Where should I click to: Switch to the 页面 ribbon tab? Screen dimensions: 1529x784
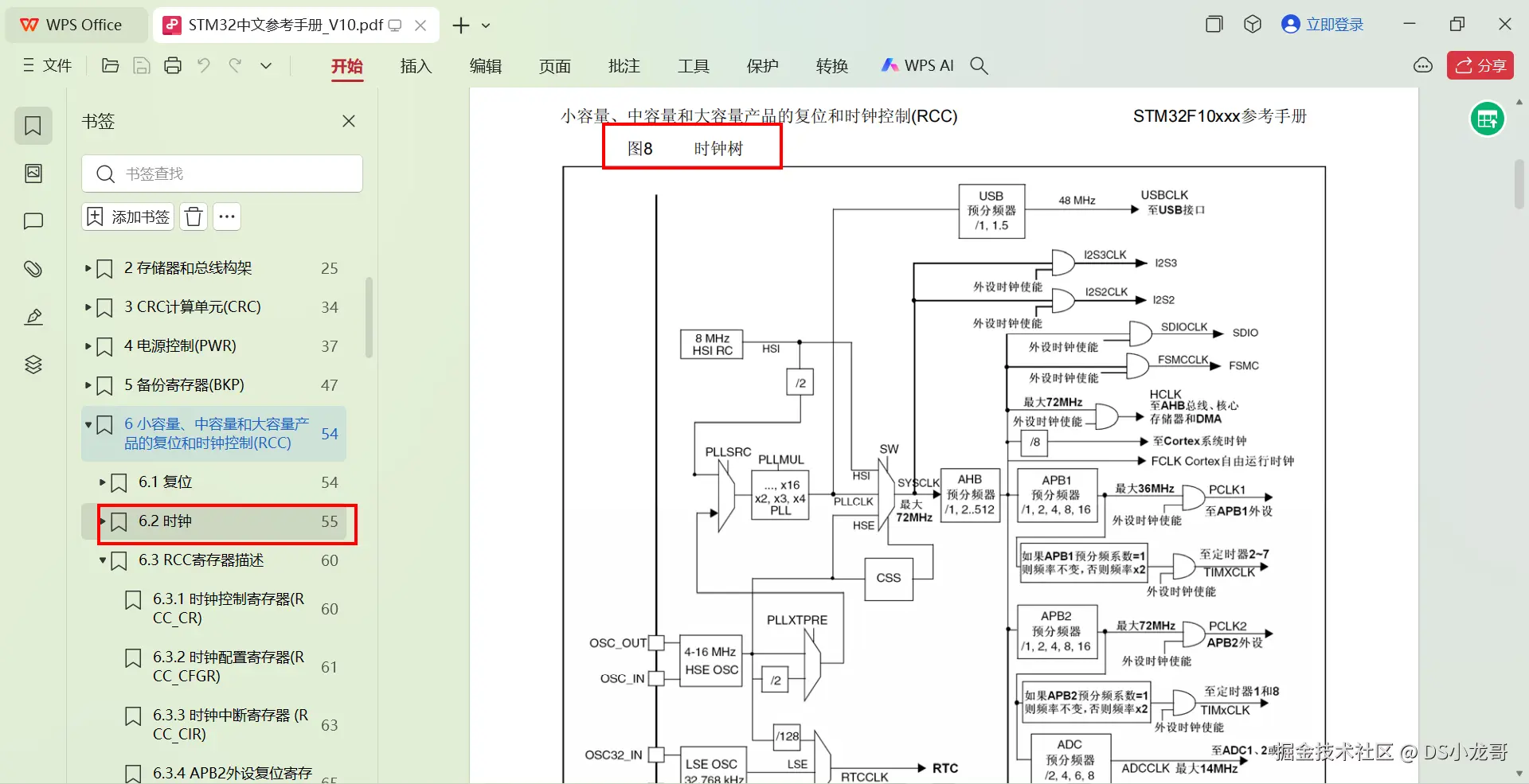[x=555, y=66]
